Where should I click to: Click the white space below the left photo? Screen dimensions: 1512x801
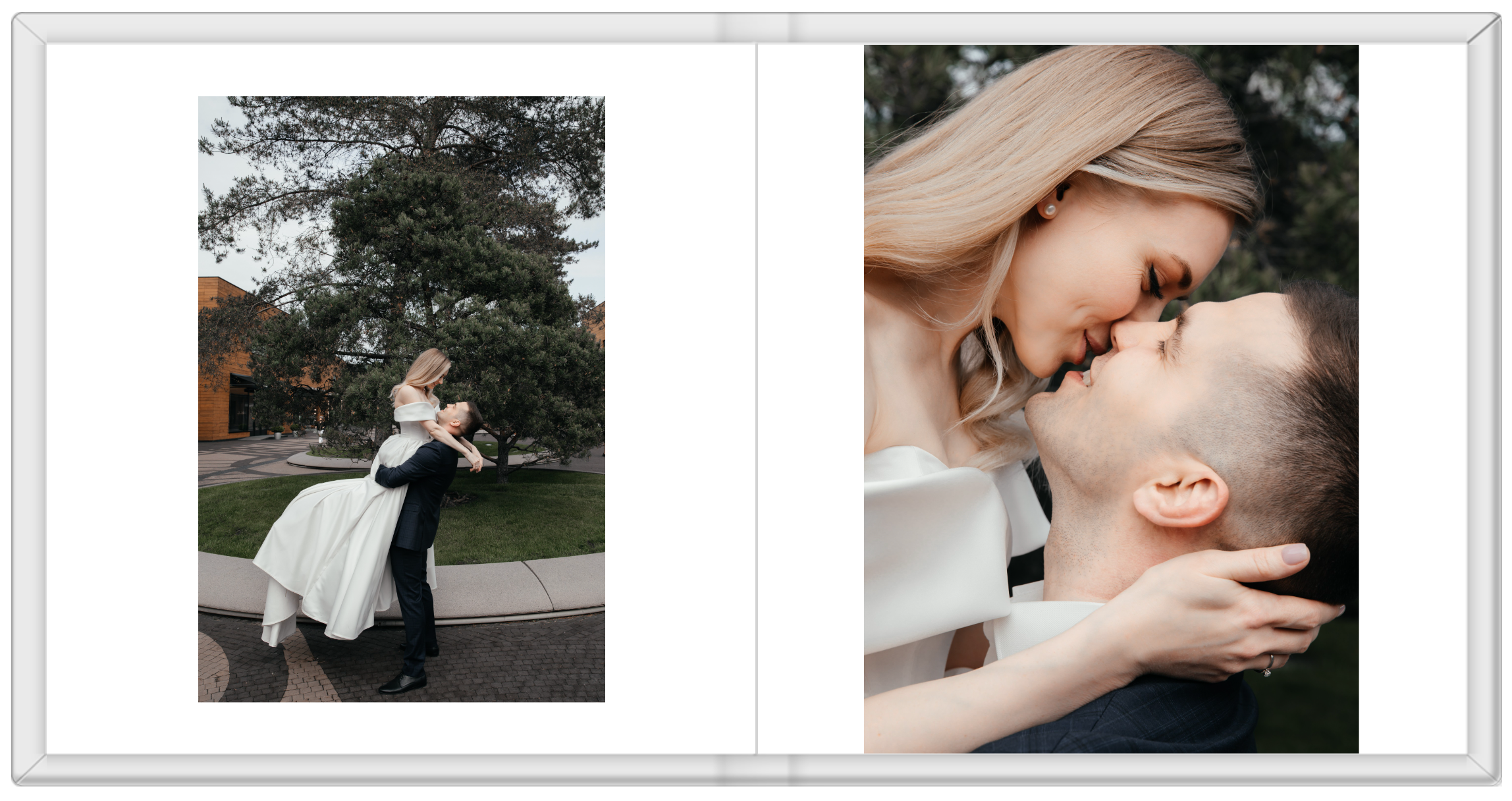click(x=401, y=727)
